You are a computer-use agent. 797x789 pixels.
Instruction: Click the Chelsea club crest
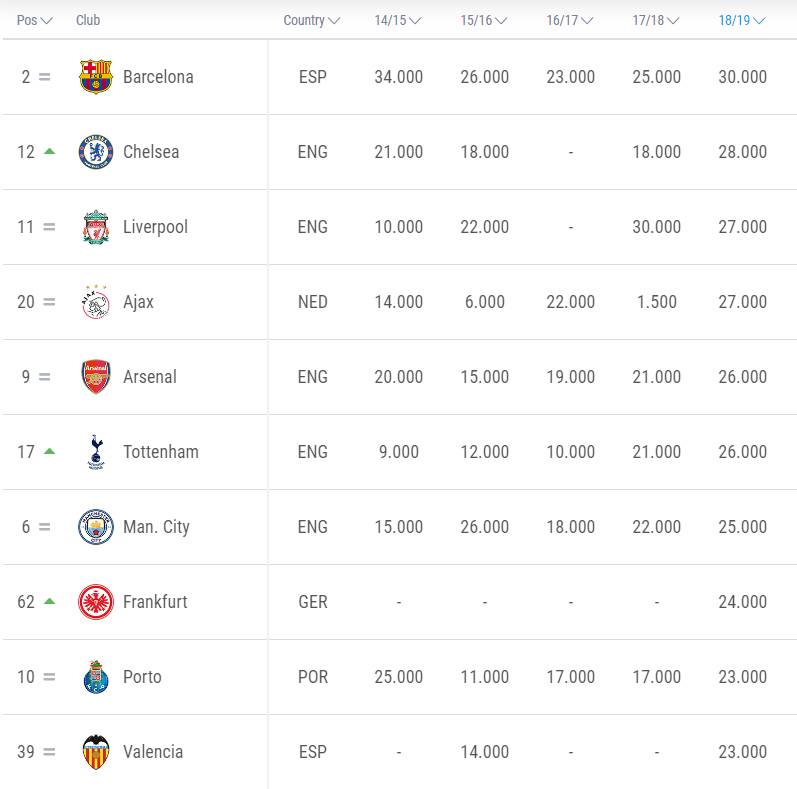coord(96,151)
